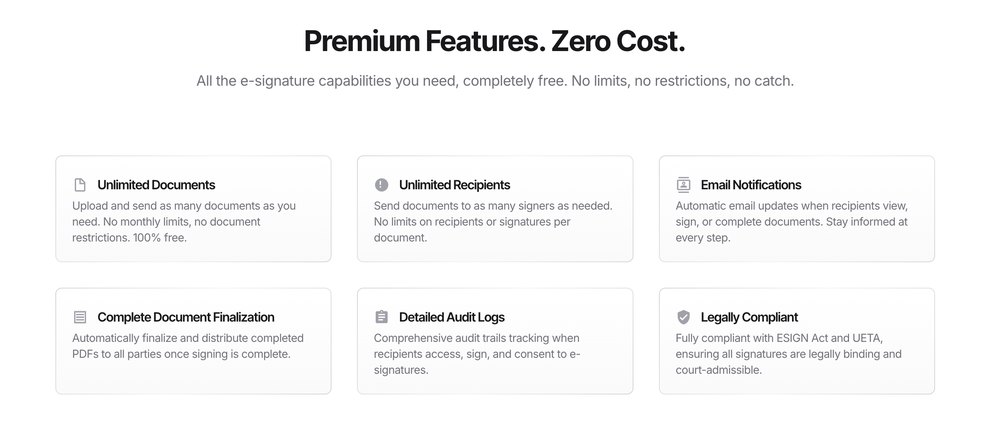The image size is (1000, 428).
Task: Click the Email Notifications heading
Action: 751,185
